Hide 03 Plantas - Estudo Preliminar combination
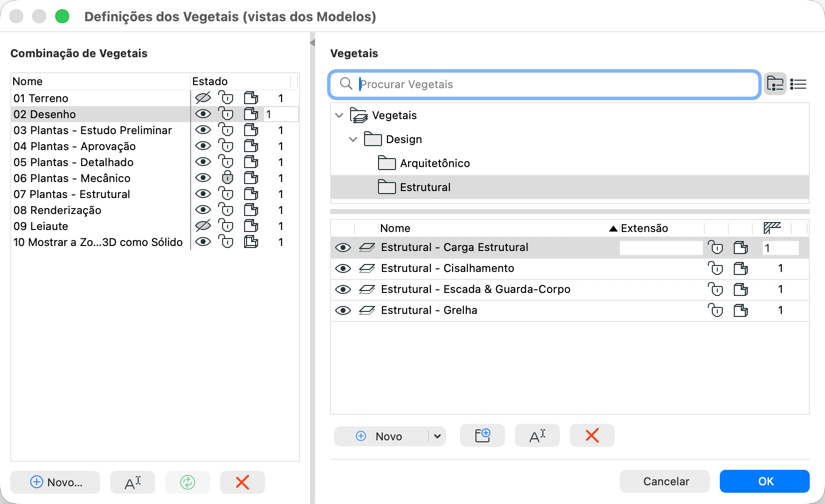The width and height of the screenshot is (825, 504). click(x=203, y=130)
